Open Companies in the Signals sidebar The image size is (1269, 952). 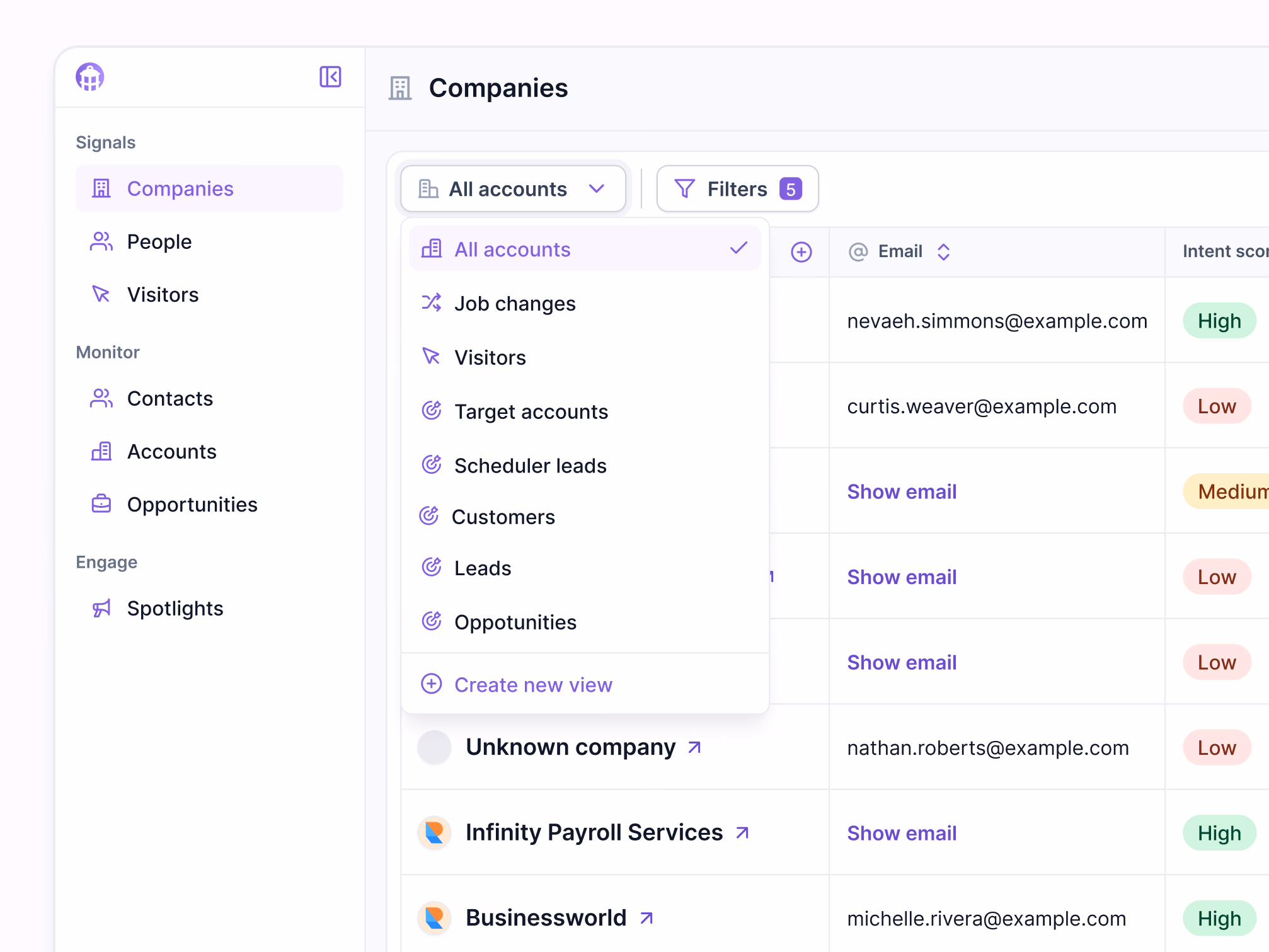209,188
